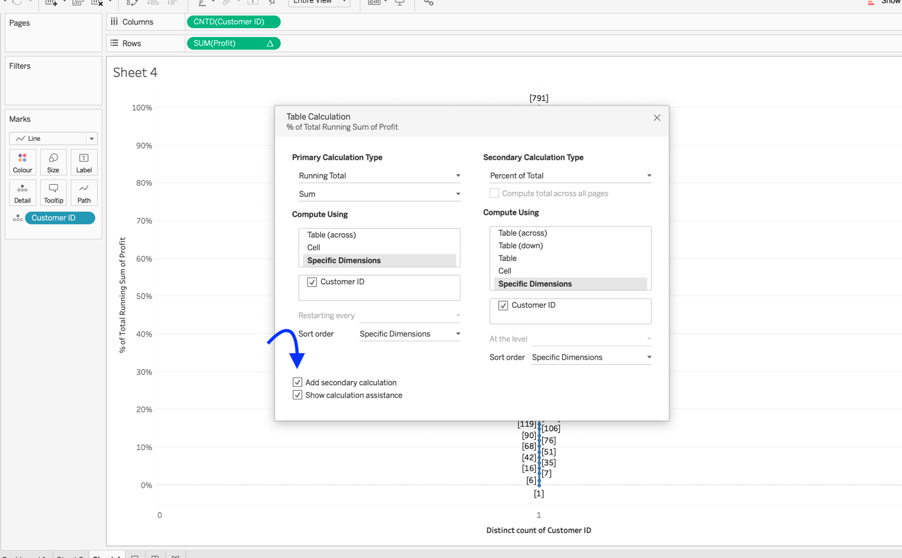Viewport: 902px width, 558px height.
Task: Click the CNTD(Customer ID) pill on Columns
Action: [234, 22]
